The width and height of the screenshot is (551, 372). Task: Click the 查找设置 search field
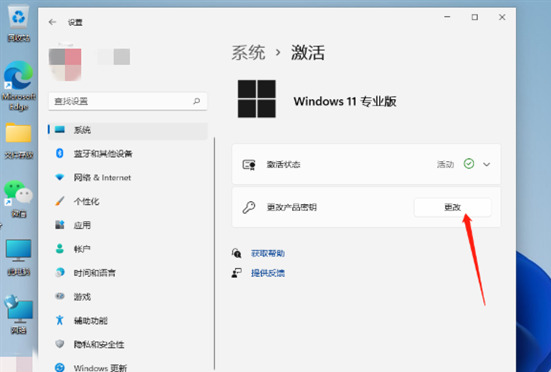click(128, 101)
